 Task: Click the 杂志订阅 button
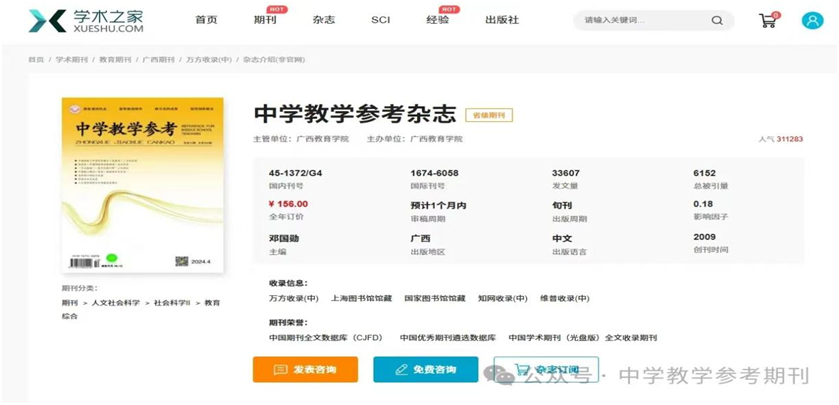tap(546, 369)
